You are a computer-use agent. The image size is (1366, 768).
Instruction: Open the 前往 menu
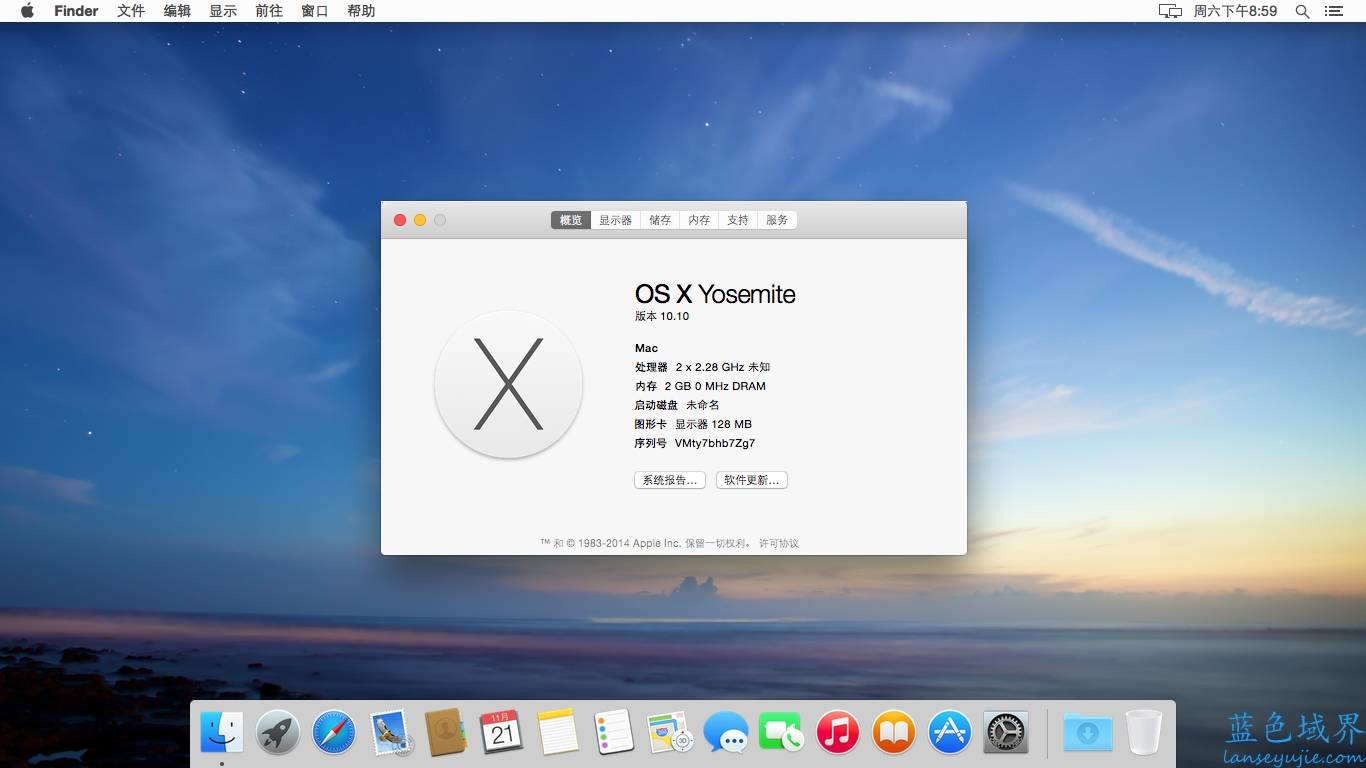(269, 11)
